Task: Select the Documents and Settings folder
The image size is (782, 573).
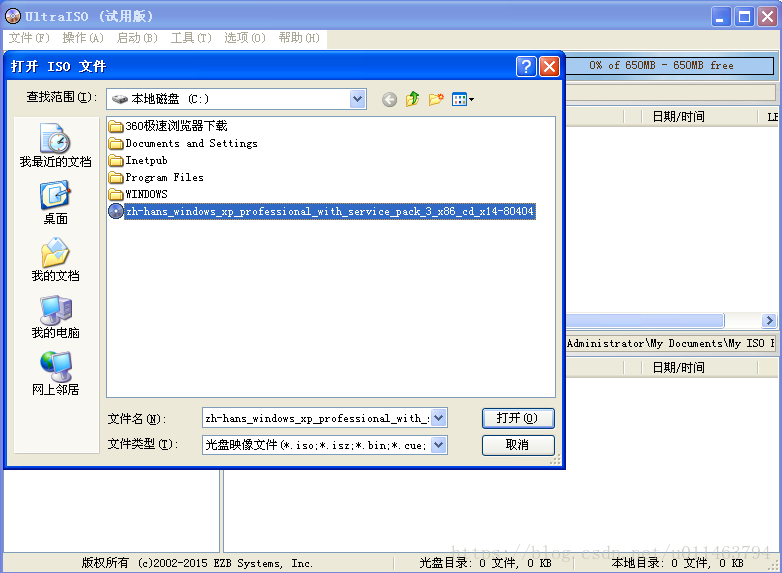Action: click(183, 144)
